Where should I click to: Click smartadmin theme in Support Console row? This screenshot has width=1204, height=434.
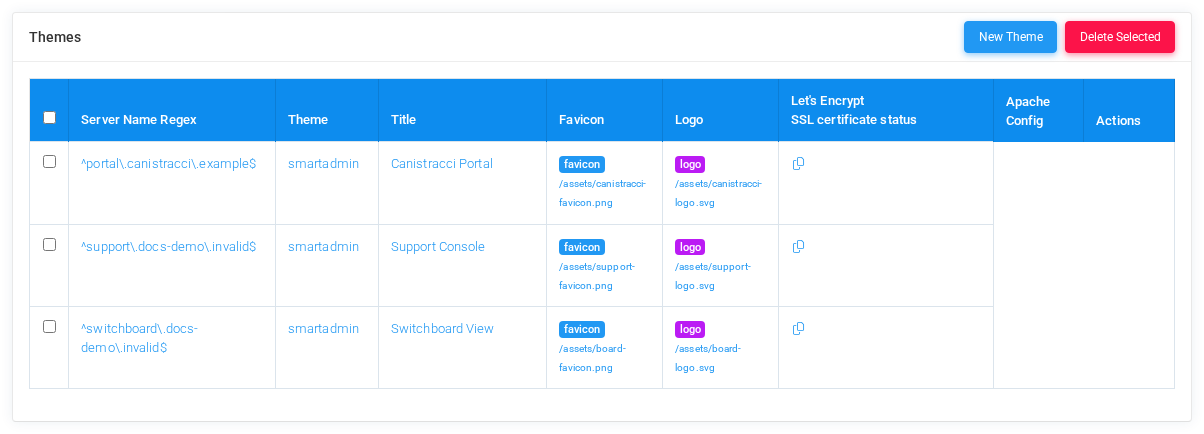(323, 247)
